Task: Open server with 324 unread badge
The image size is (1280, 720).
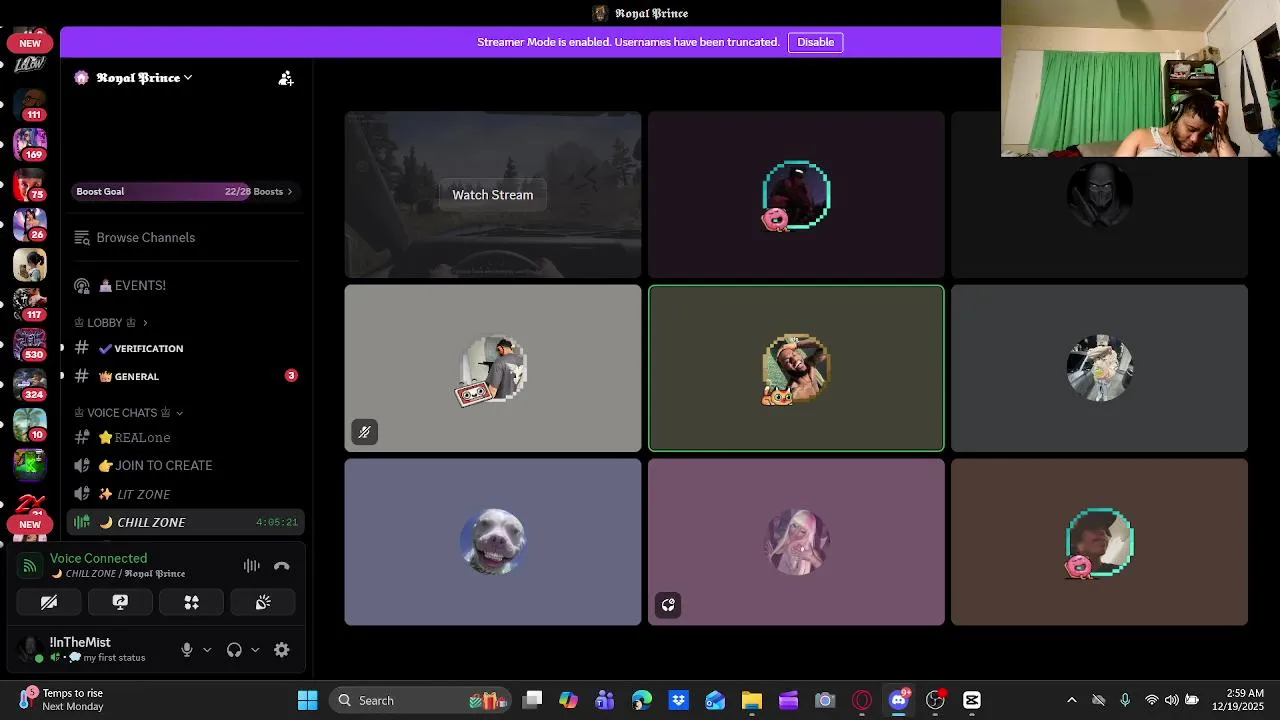Action: [x=30, y=385]
